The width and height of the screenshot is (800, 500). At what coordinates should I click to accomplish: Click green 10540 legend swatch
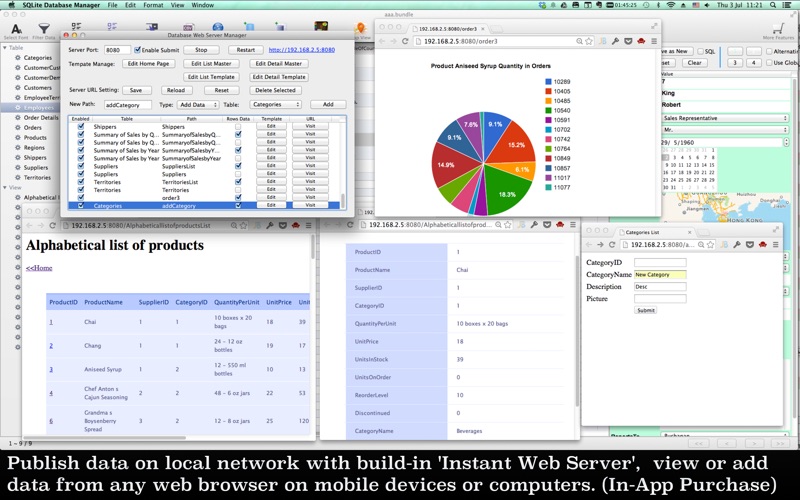pyautogui.click(x=548, y=111)
